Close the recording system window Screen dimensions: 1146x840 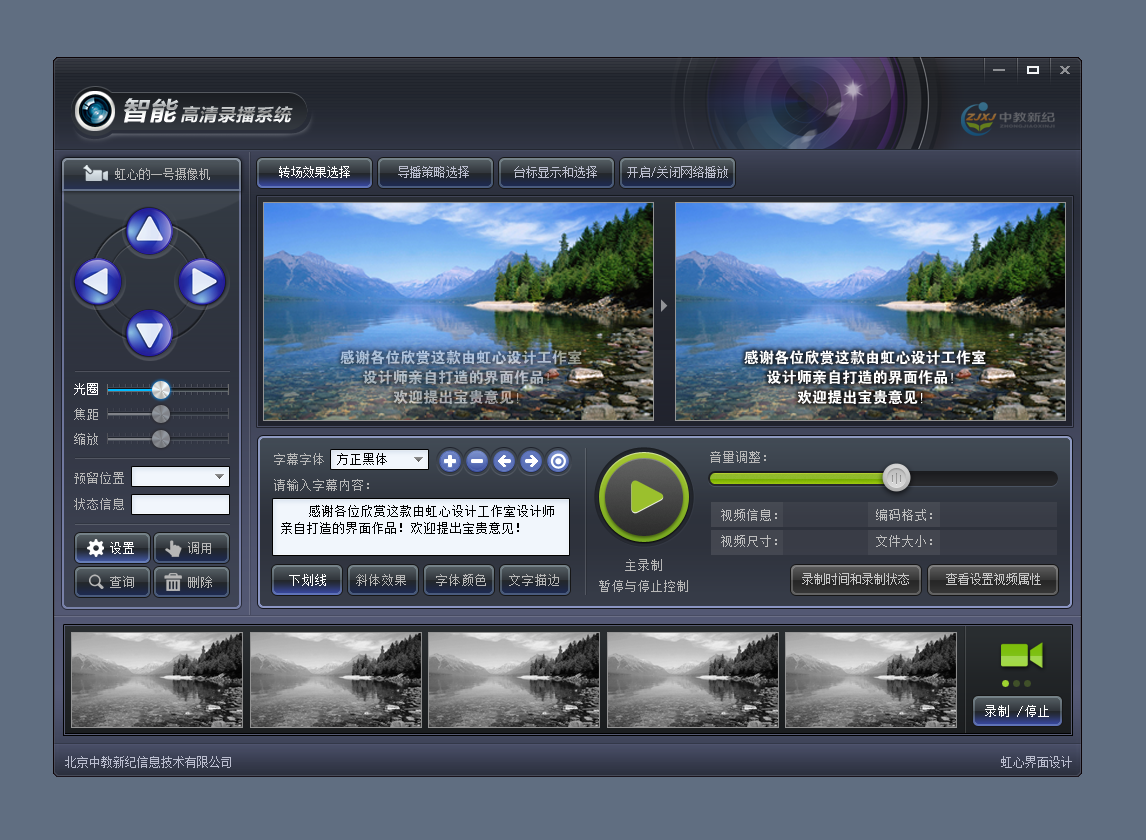click(x=1065, y=70)
